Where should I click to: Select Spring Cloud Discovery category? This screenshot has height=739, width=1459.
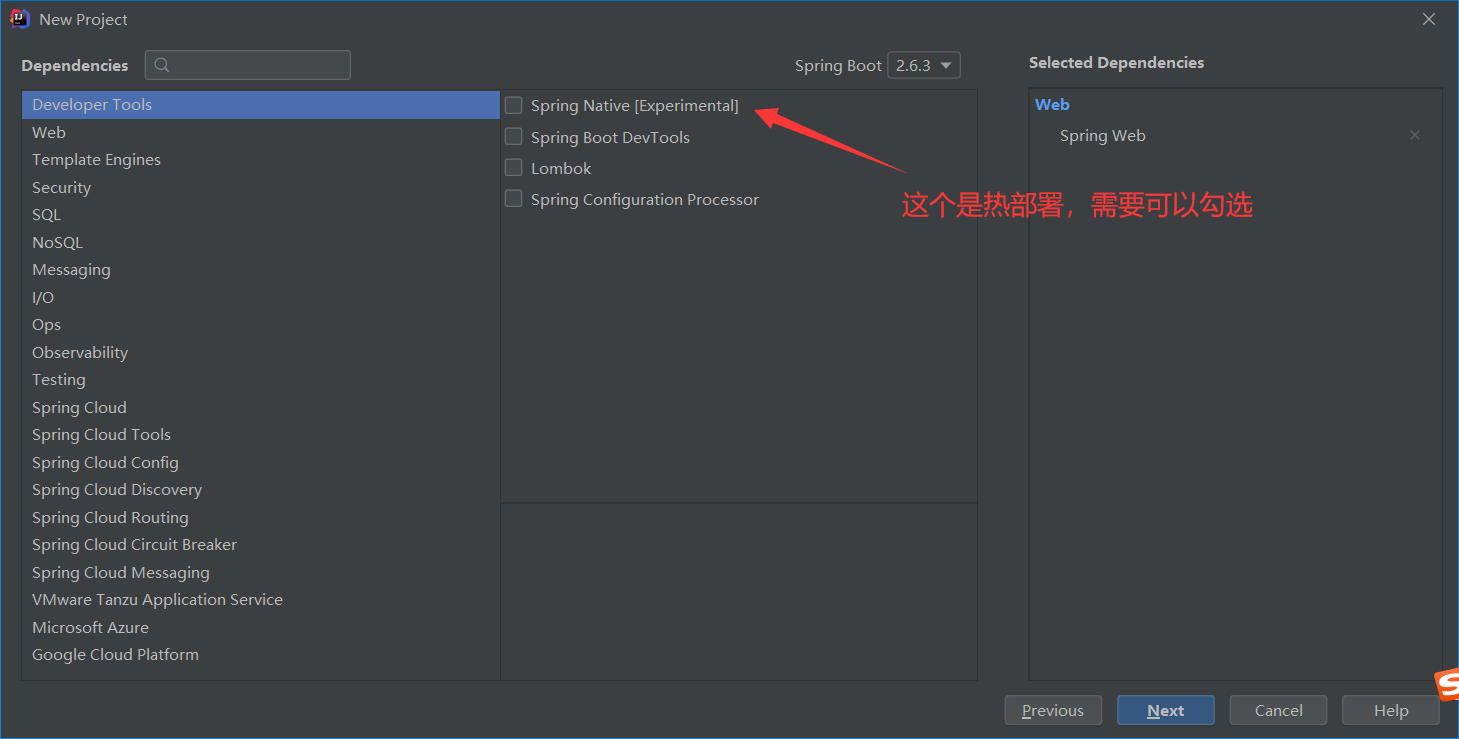[x=261, y=490]
